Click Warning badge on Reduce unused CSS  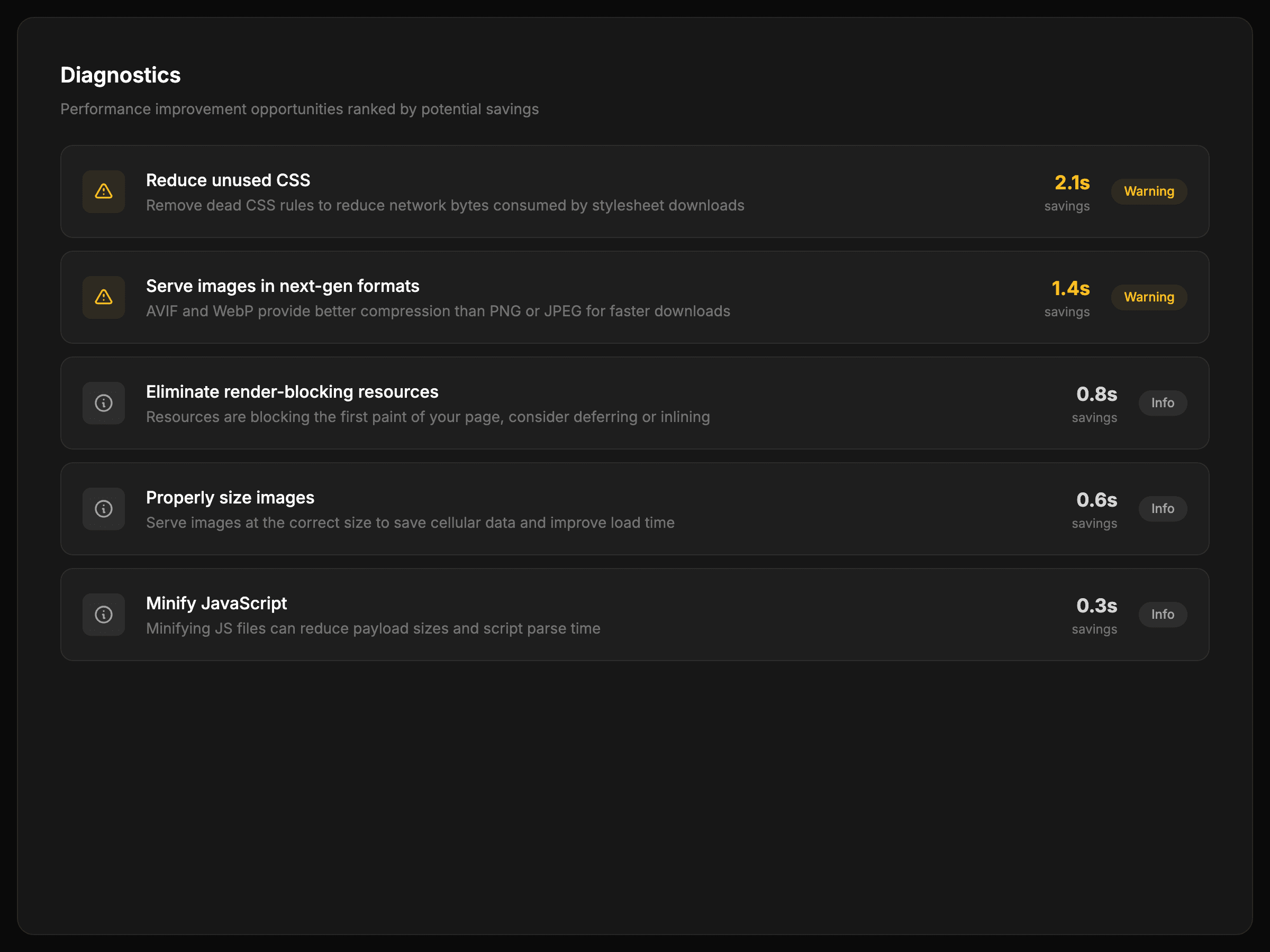click(1148, 191)
